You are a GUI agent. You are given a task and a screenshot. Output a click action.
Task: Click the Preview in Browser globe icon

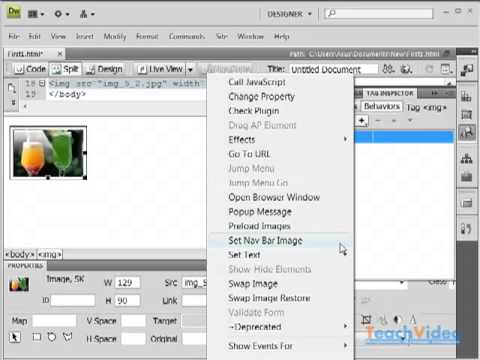(406, 69)
